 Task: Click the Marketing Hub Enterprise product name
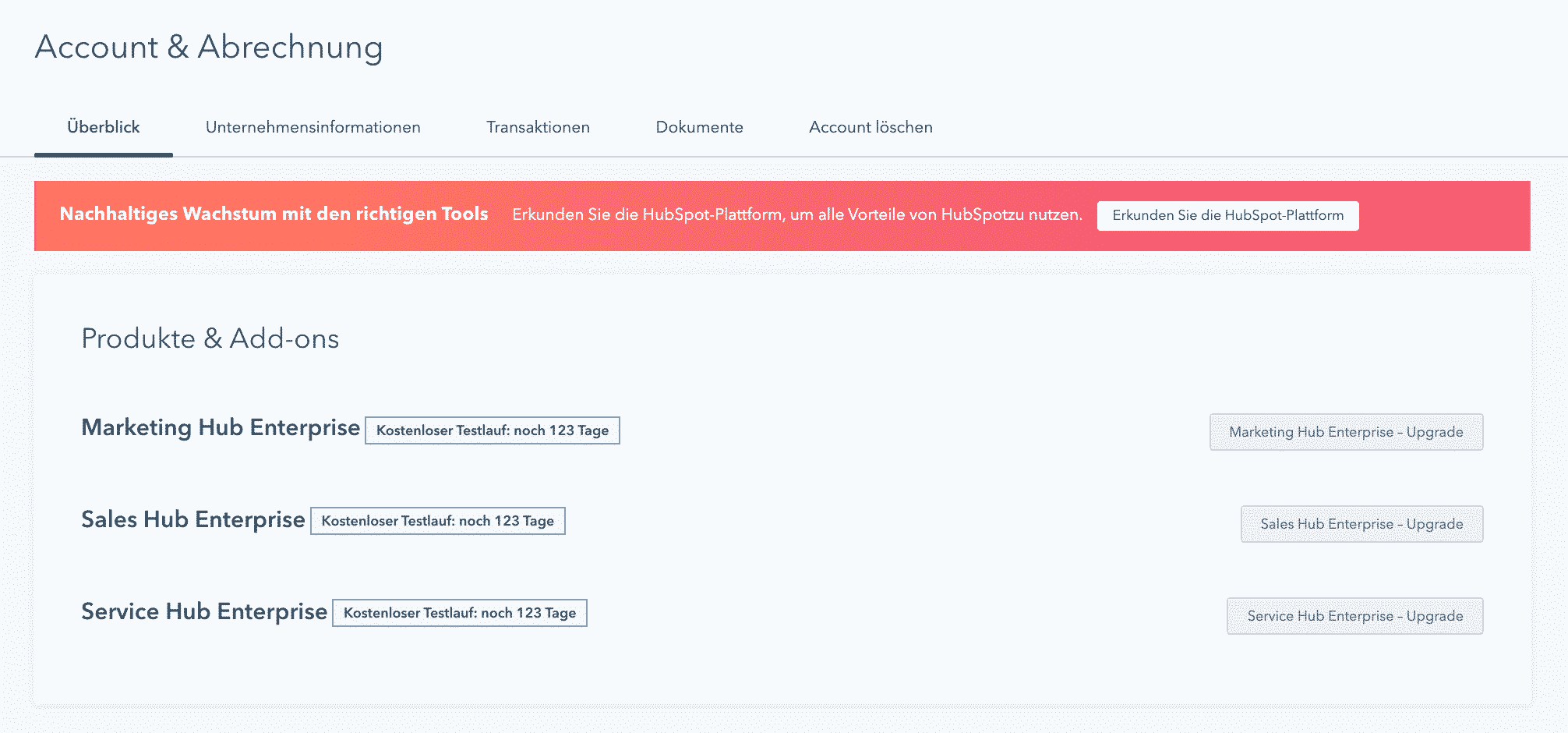point(221,427)
